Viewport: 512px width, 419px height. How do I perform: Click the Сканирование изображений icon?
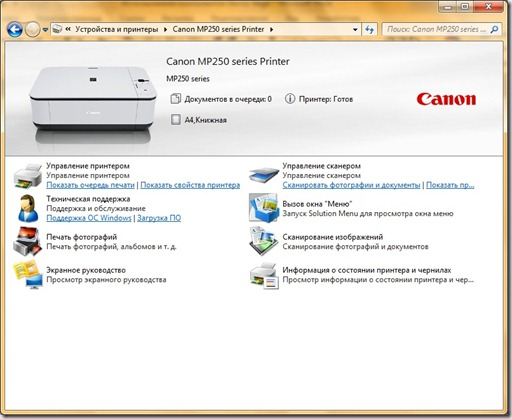[264, 241]
